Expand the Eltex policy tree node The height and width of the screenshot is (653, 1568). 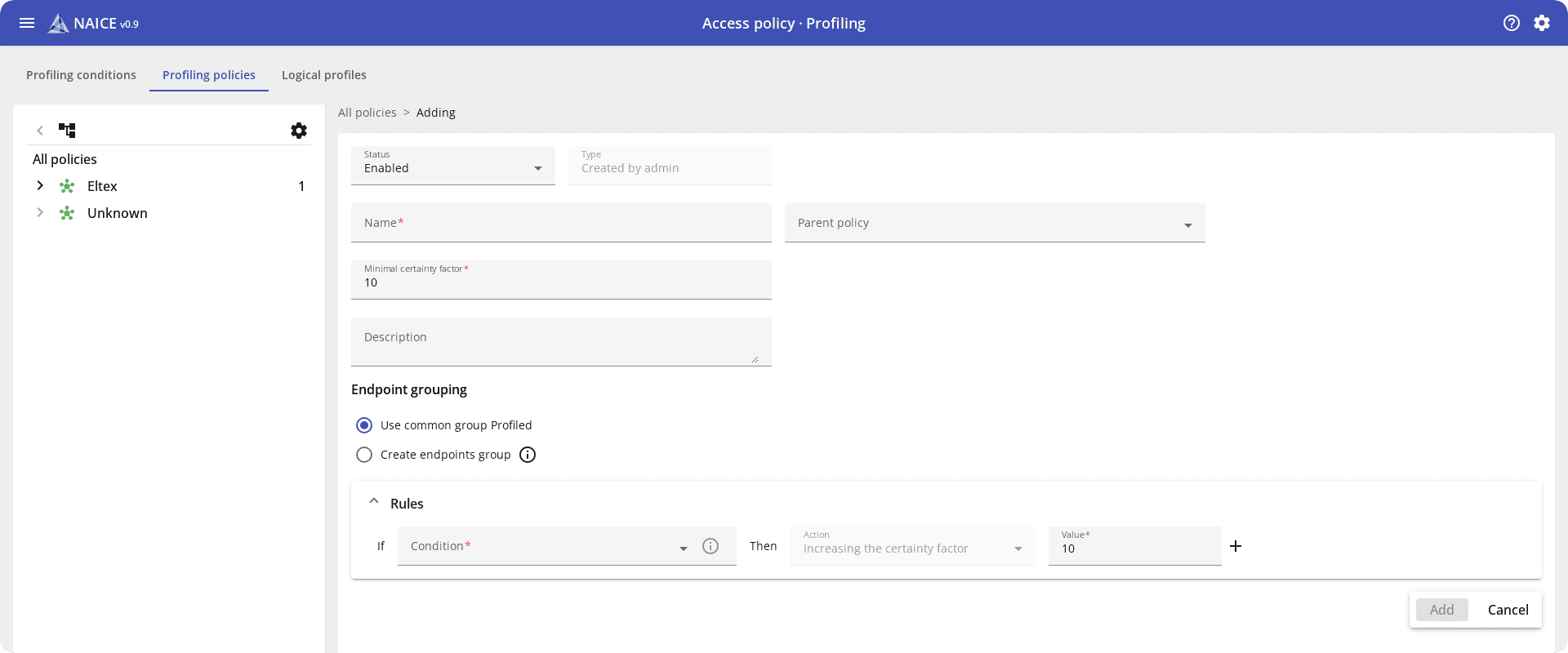pos(40,186)
